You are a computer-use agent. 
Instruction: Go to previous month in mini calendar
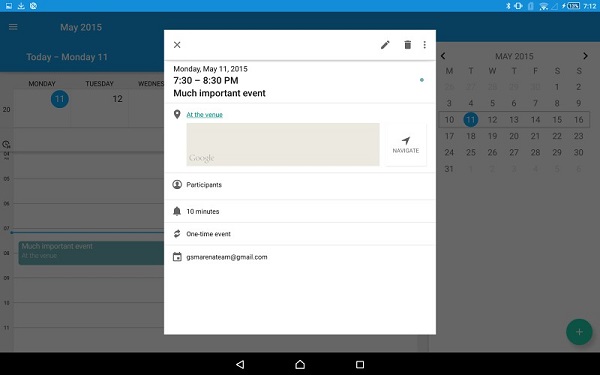pyautogui.click(x=443, y=56)
